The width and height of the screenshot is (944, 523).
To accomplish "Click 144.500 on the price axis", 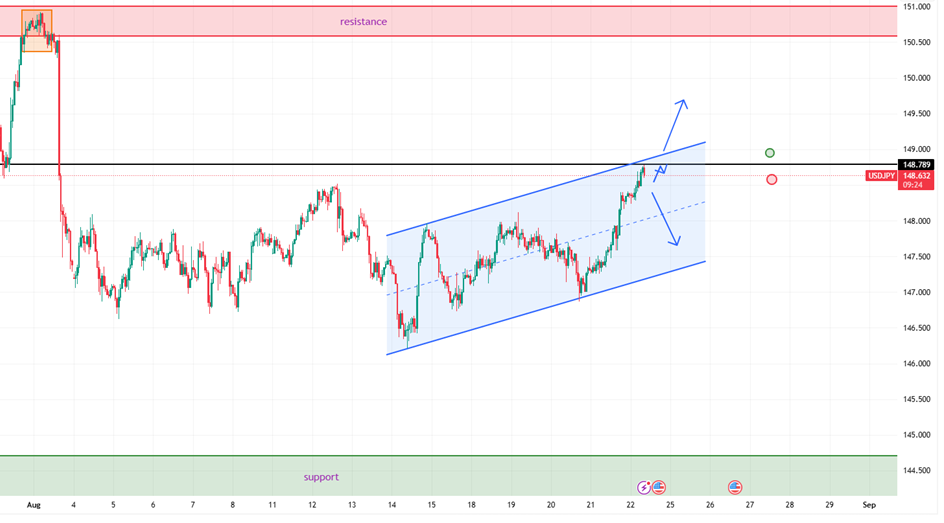I will click(x=917, y=471).
